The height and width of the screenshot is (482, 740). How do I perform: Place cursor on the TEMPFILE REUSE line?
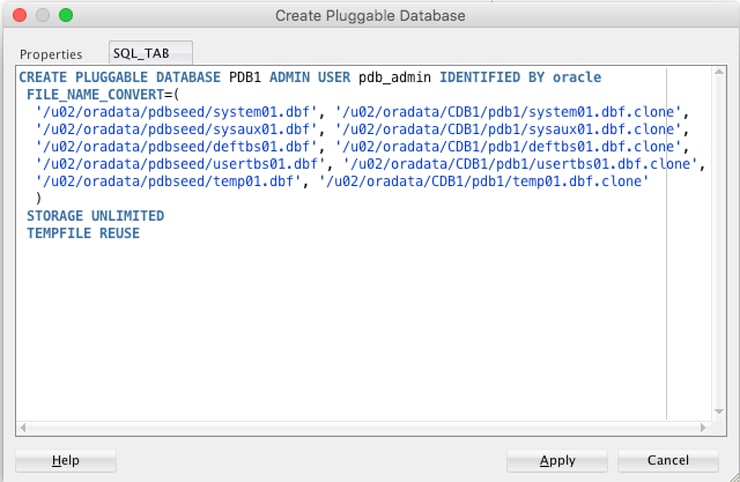tap(83, 233)
